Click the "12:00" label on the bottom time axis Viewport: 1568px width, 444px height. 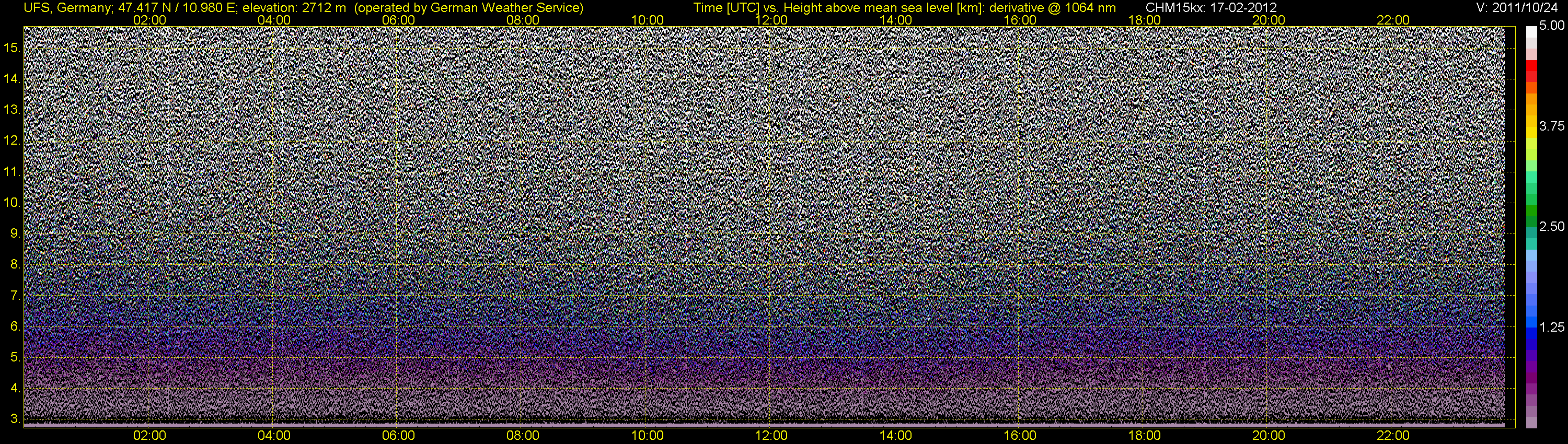click(771, 436)
